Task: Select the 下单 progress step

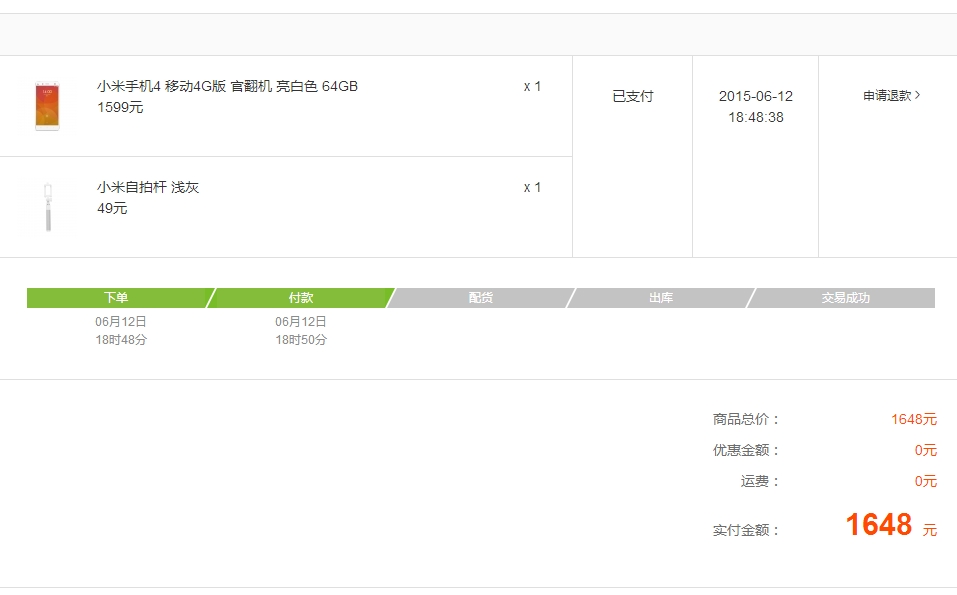Action: [116, 298]
